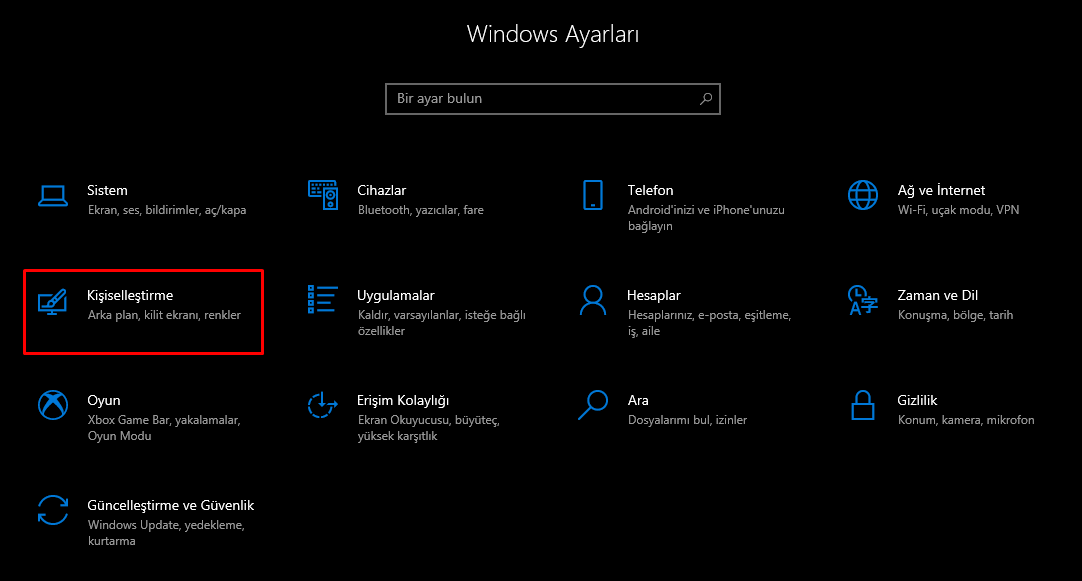Click "Ekran Okuyucusu, büyüteç, yüksek karşıtlık" text

point(429,428)
